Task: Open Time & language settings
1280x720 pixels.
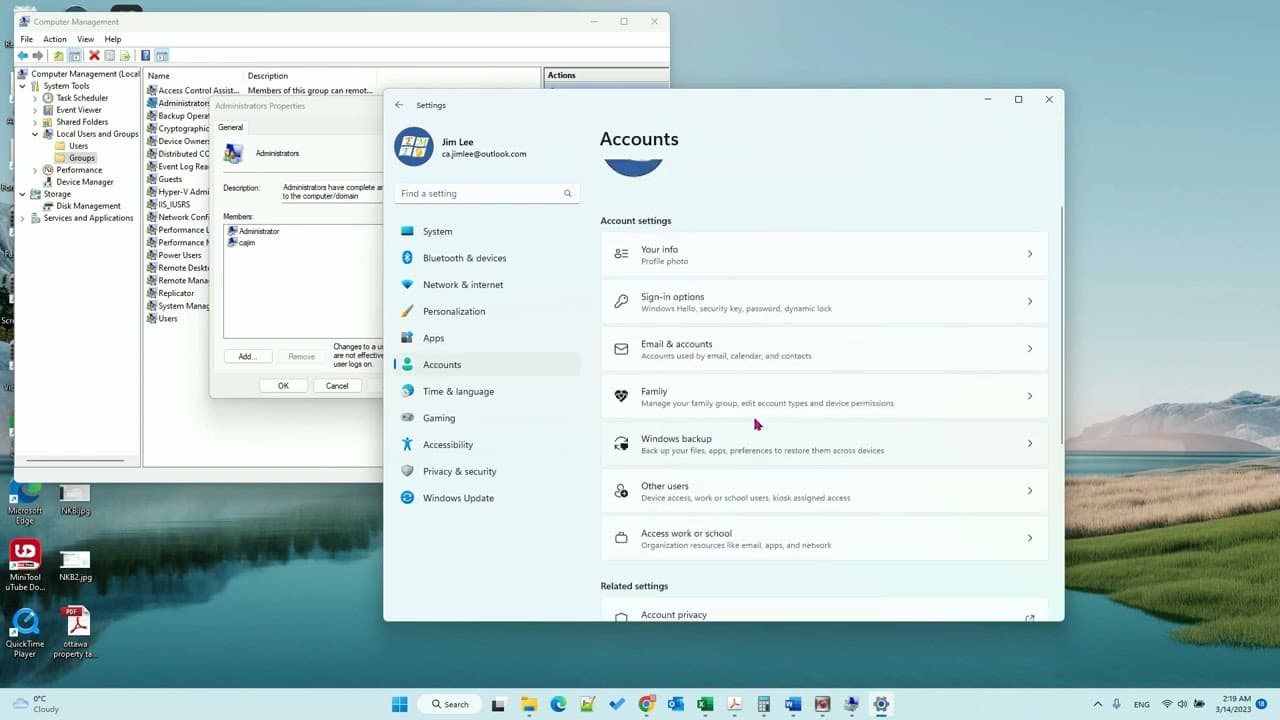Action: [x=487, y=391]
